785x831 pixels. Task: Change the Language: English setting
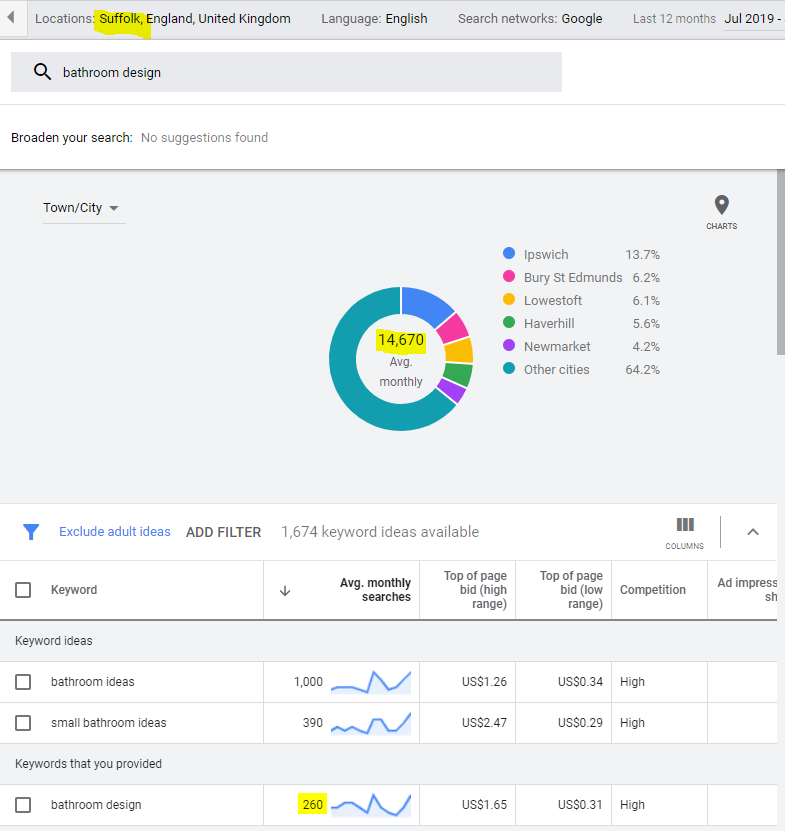374,19
